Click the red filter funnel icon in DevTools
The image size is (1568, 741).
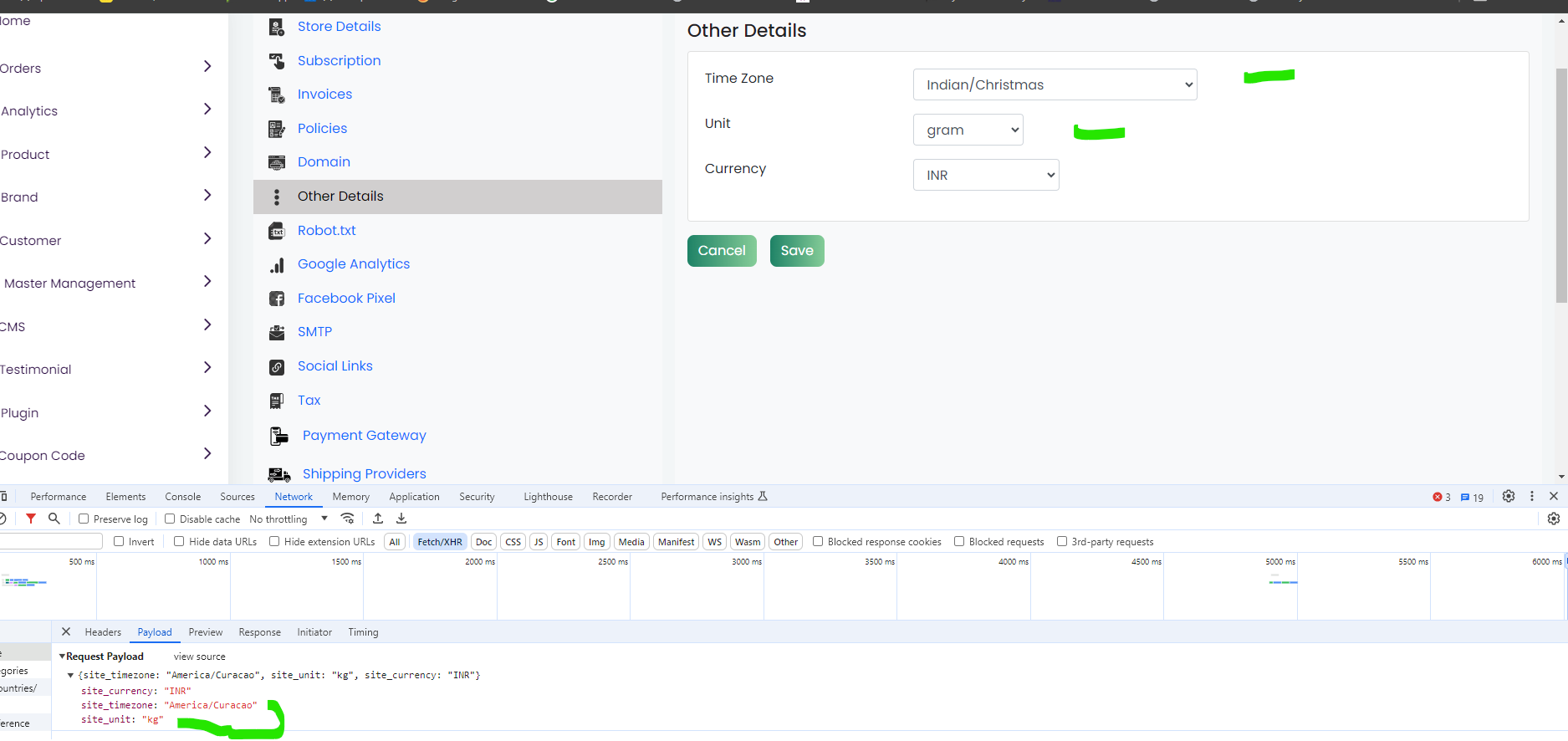(31, 519)
